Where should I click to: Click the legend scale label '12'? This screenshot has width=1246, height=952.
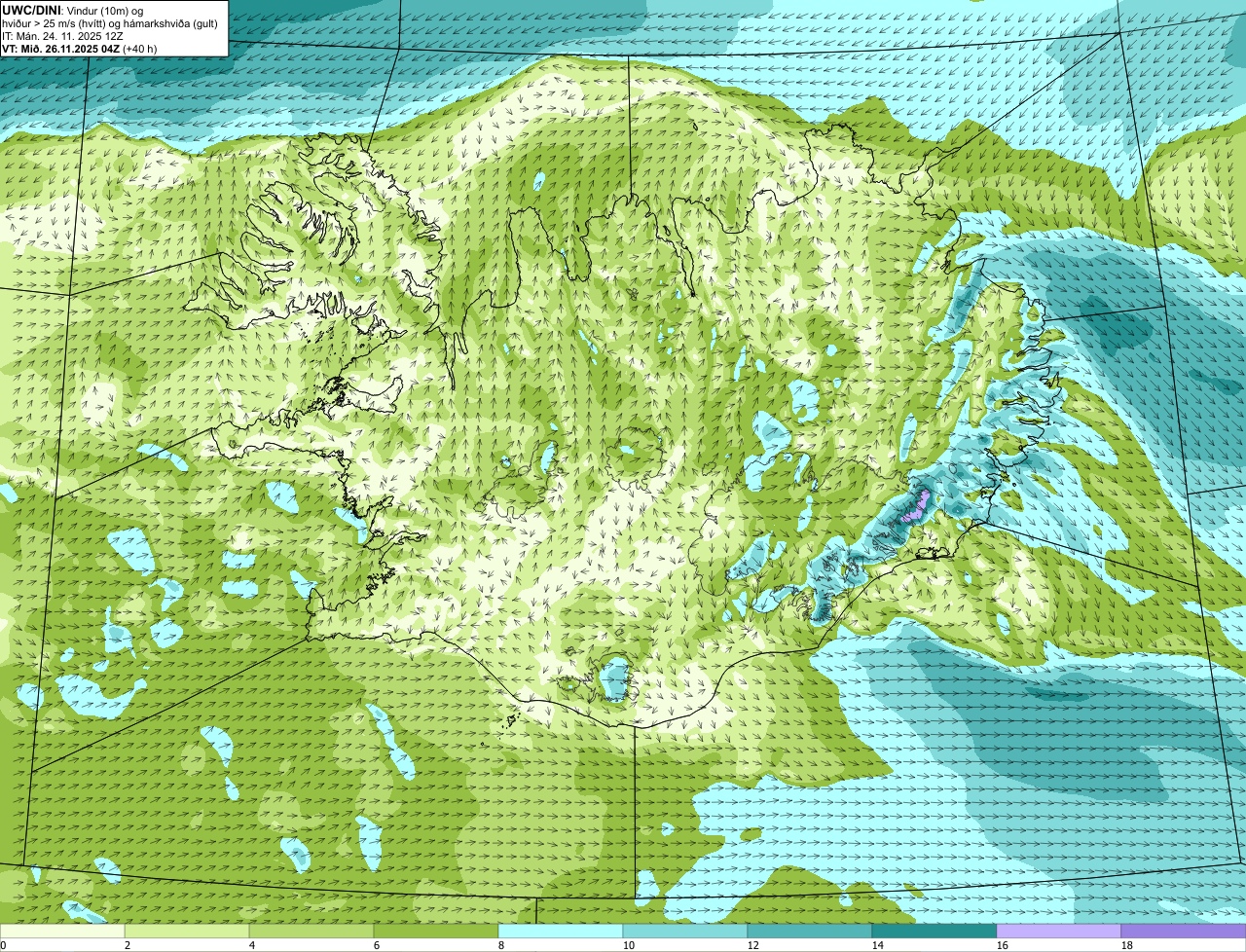point(752,945)
